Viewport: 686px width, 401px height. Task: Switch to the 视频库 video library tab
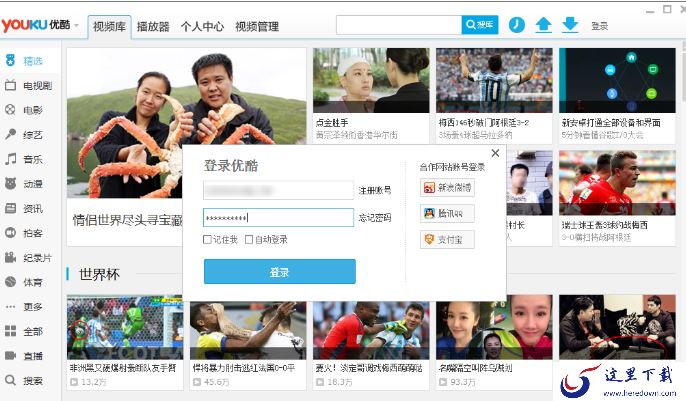click(x=109, y=27)
